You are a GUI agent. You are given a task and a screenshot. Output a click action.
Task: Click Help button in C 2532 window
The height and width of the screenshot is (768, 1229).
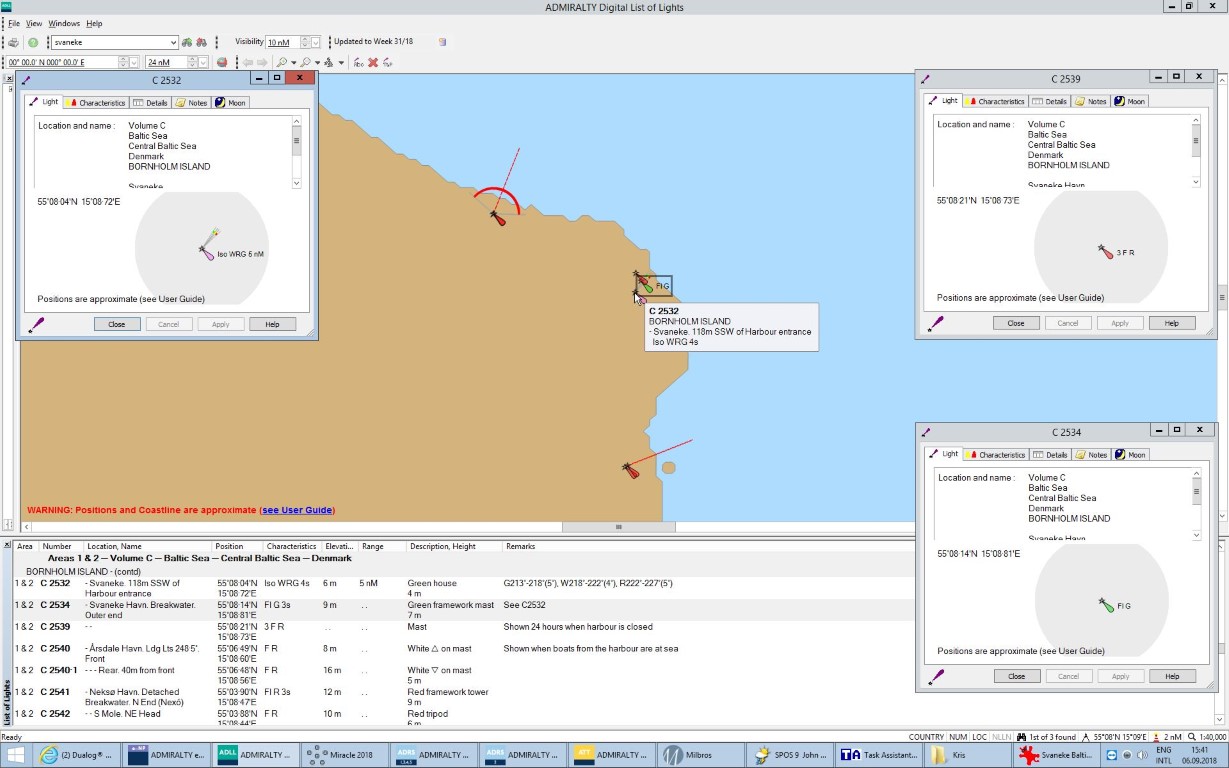pyautogui.click(x=272, y=324)
